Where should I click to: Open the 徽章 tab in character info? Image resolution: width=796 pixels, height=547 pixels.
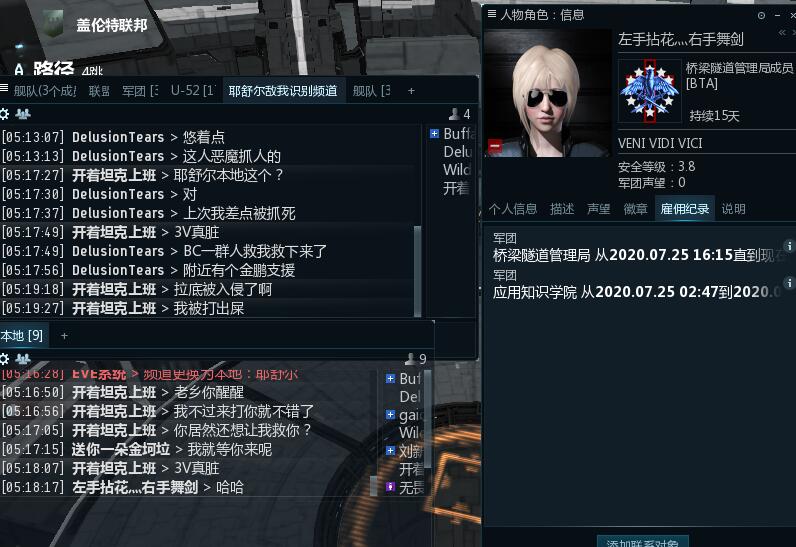point(635,209)
